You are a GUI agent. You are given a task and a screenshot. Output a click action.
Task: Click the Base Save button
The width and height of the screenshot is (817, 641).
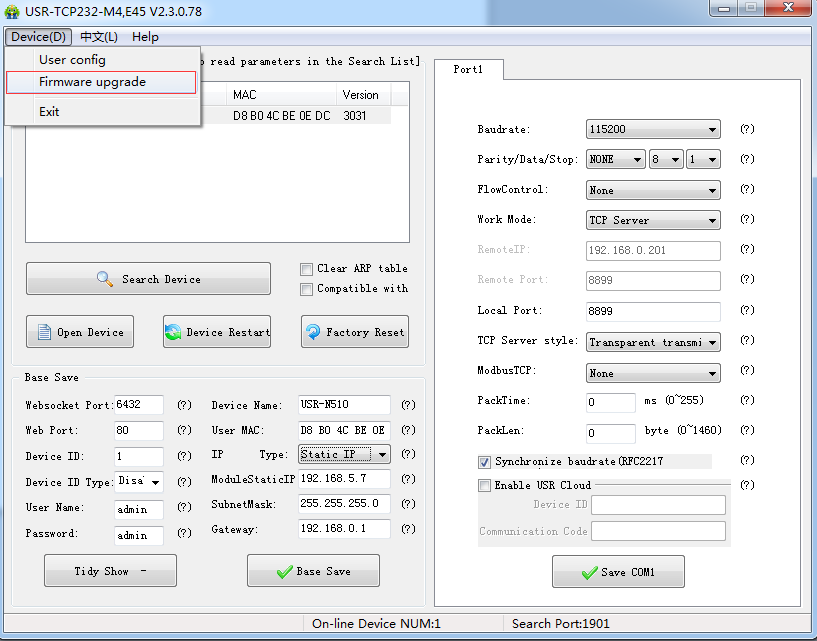click(x=313, y=571)
